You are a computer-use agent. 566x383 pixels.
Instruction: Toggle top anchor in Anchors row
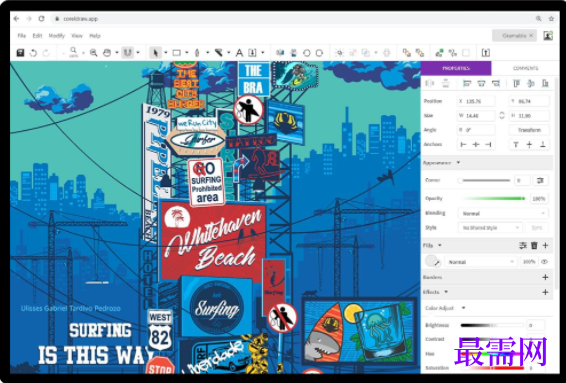click(x=516, y=144)
